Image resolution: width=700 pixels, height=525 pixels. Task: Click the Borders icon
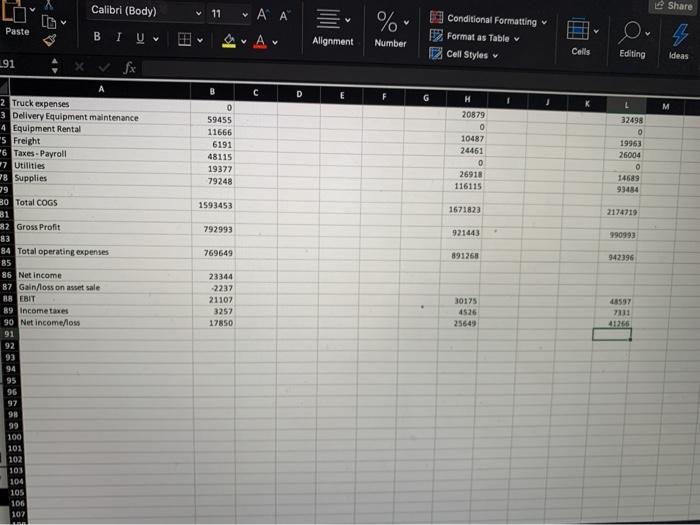184,39
